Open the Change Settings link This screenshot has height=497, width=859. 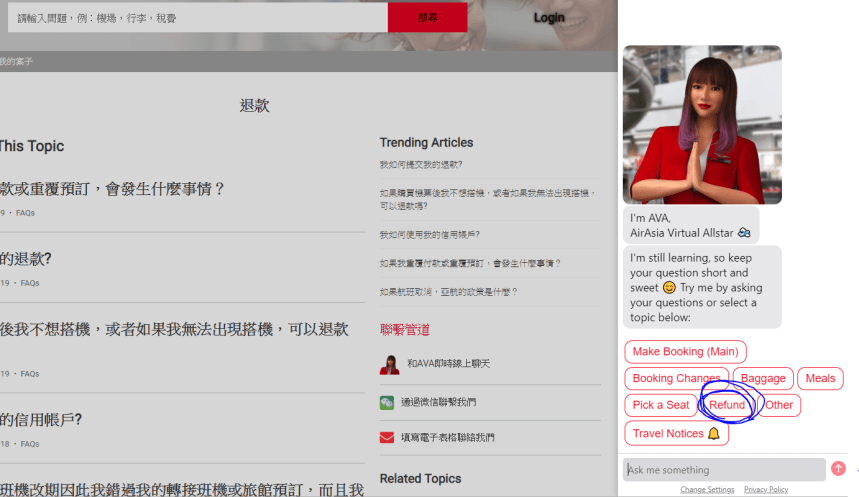707,490
